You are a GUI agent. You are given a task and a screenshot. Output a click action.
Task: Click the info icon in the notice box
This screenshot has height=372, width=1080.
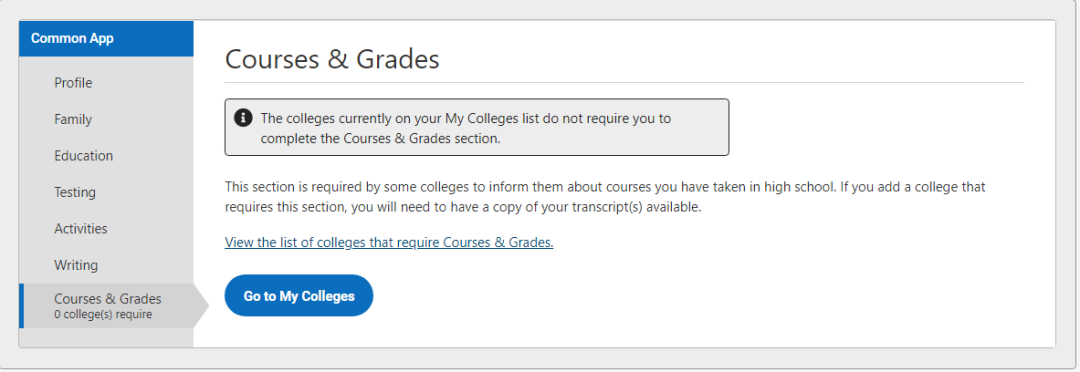[x=243, y=118]
